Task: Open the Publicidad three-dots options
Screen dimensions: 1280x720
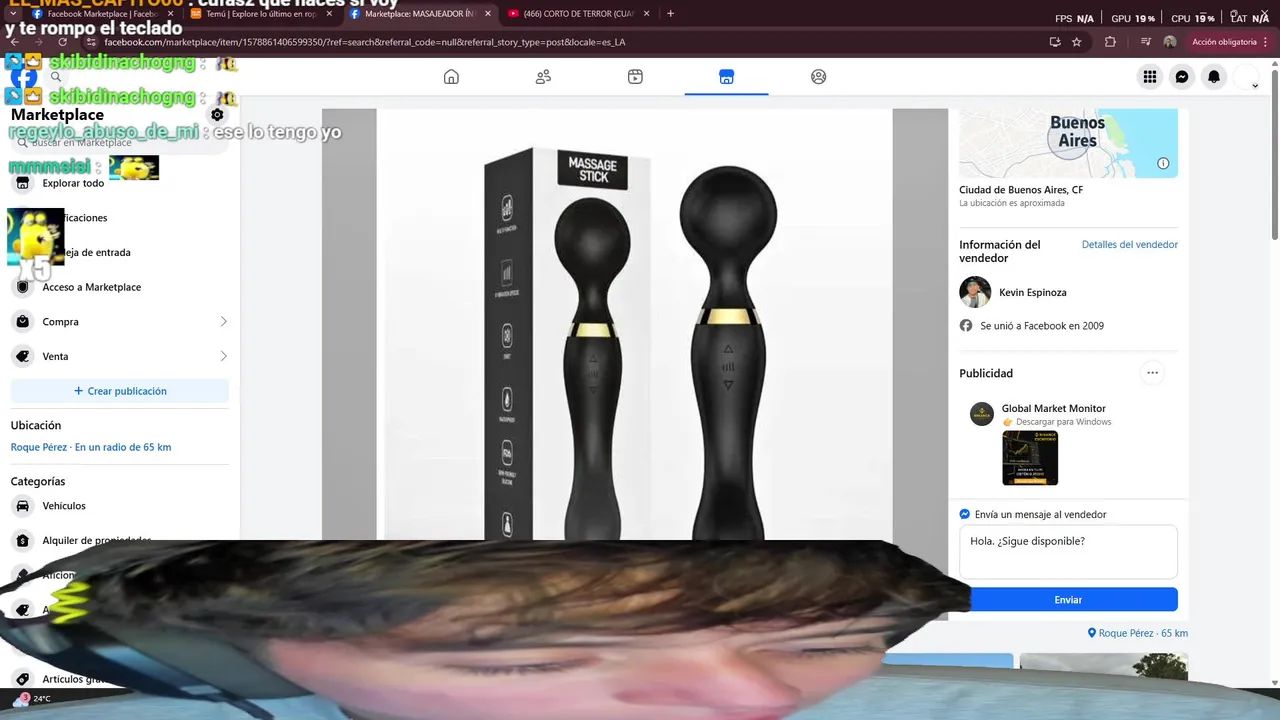Action: (x=1152, y=373)
